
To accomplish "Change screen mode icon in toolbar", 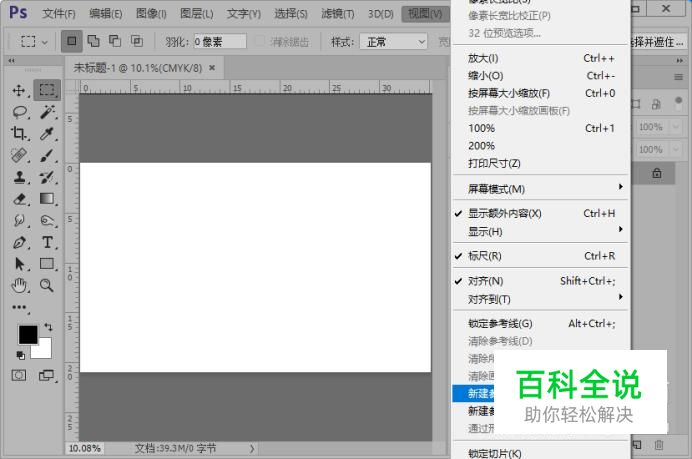I will [46, 376].
